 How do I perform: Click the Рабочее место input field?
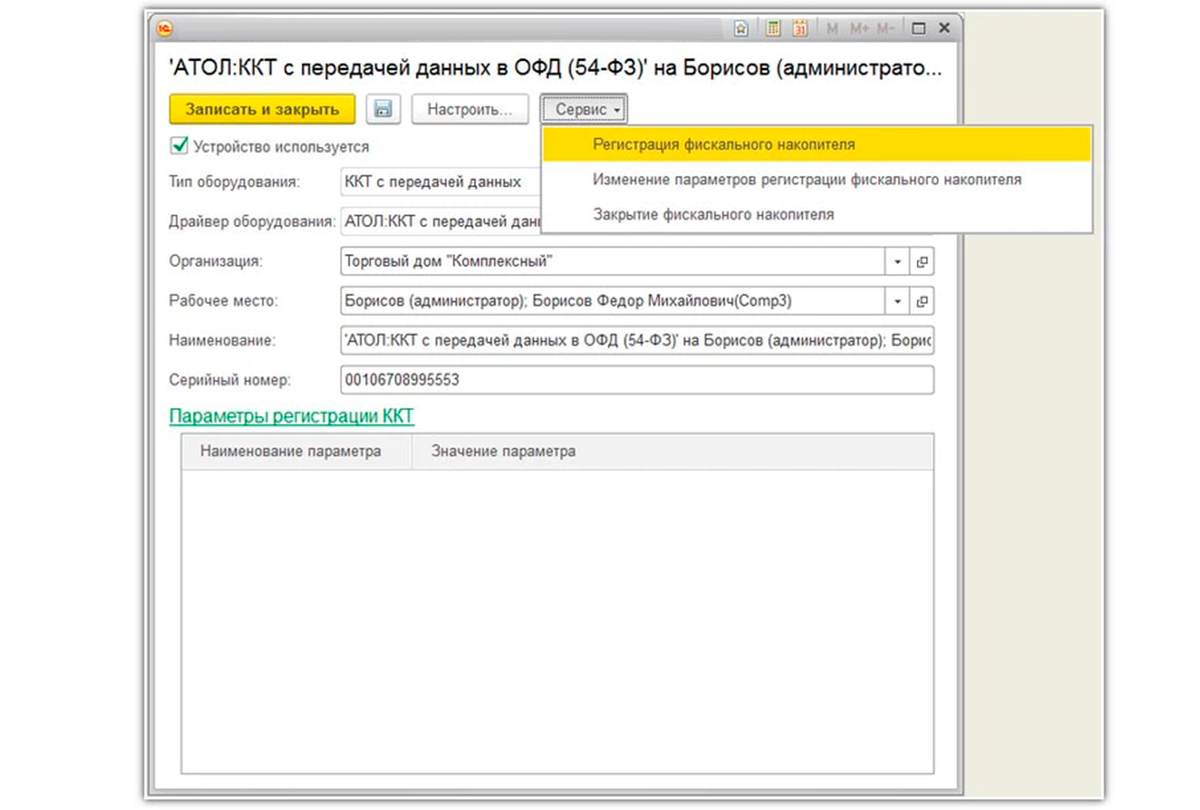coord(613,301)
